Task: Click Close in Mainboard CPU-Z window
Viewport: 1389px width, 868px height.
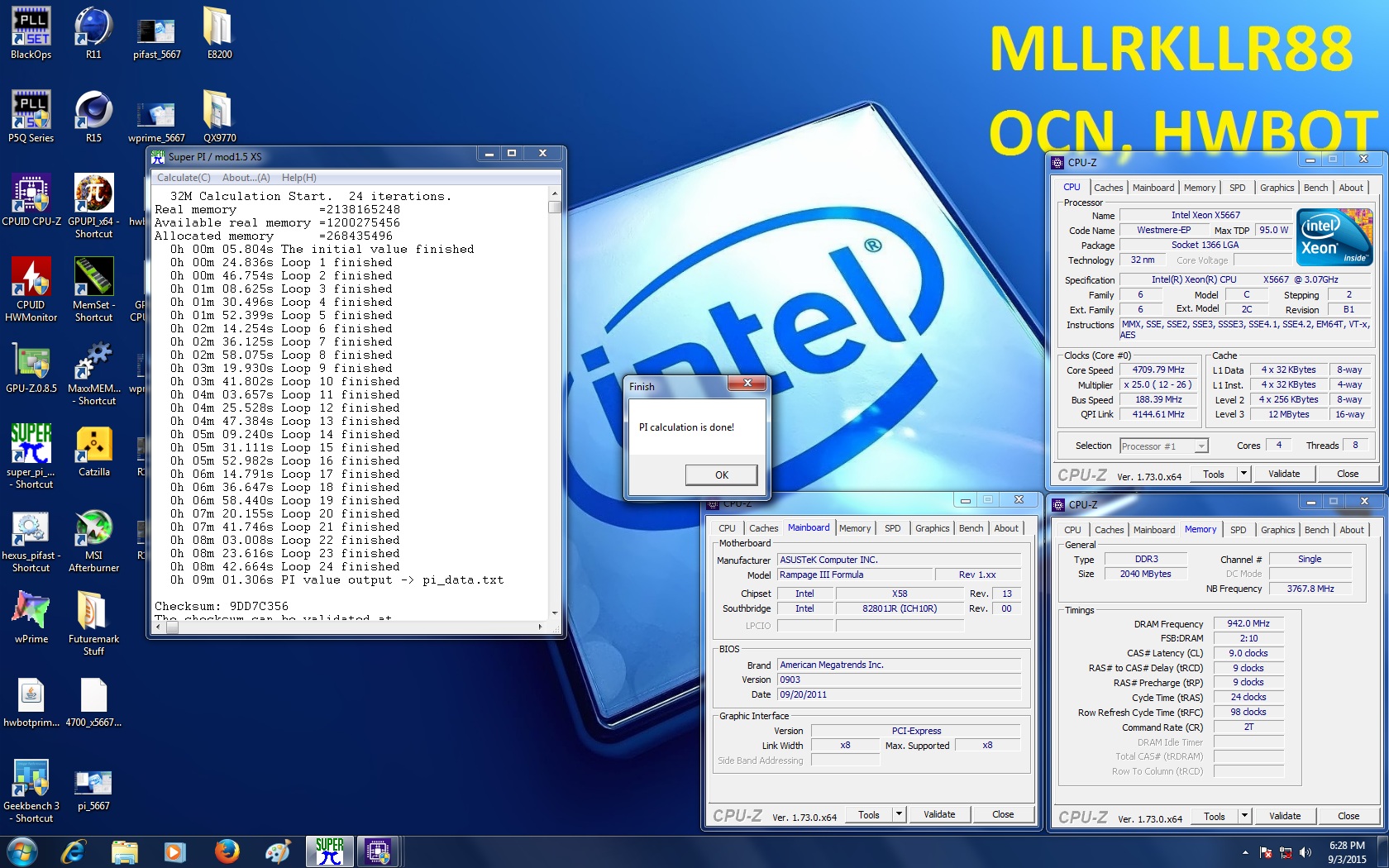Action: pos(1003,814)
